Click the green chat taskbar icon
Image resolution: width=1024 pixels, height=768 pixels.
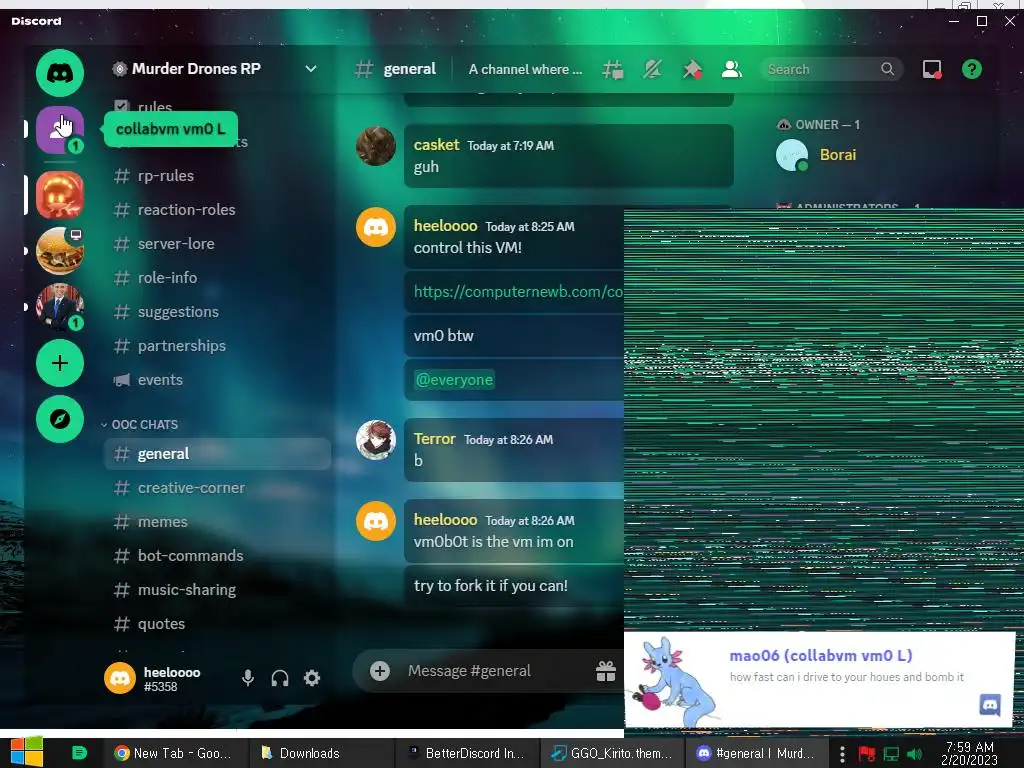point(79,753)
